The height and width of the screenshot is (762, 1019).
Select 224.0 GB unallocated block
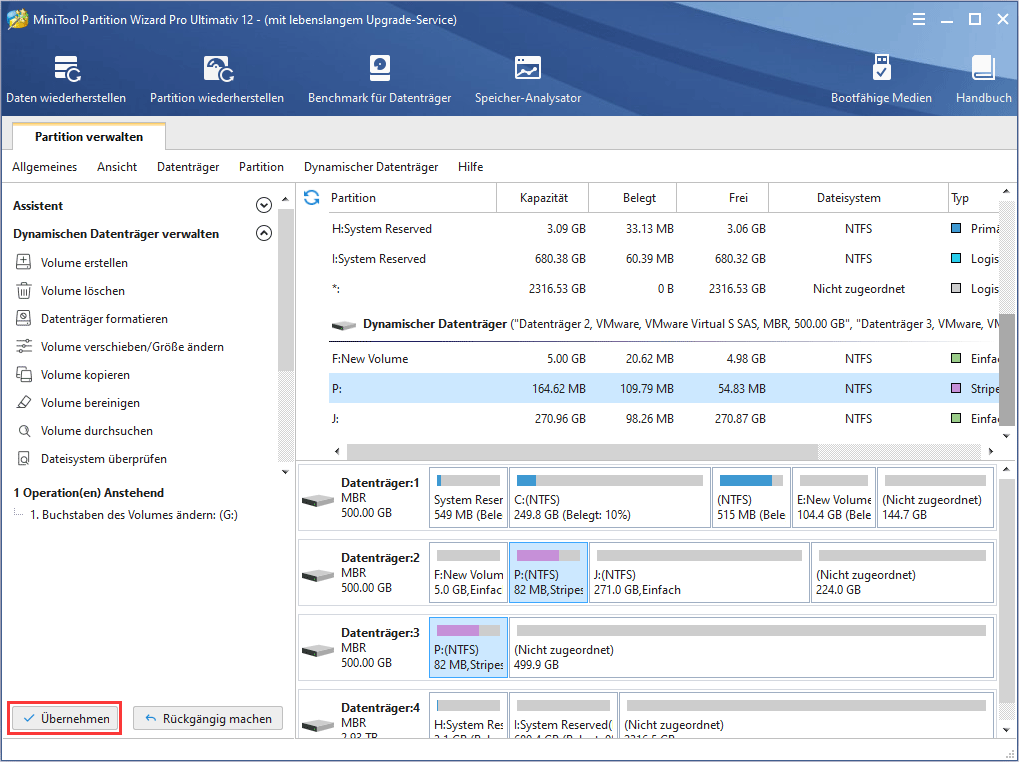click(x=903, y=572)
